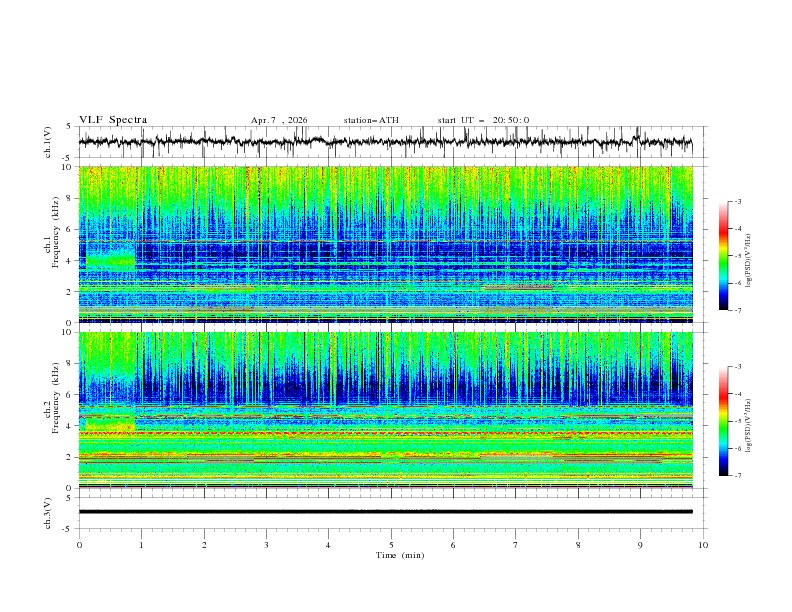Click the '10' tick on the time axis
This screenshot has height=612, width=792.
(703, 545)
